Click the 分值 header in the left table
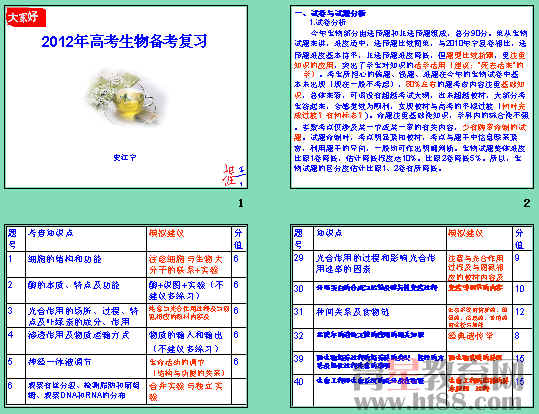This screenshot has width=539, height=414. pyautogui.click(x=239, y=239)
